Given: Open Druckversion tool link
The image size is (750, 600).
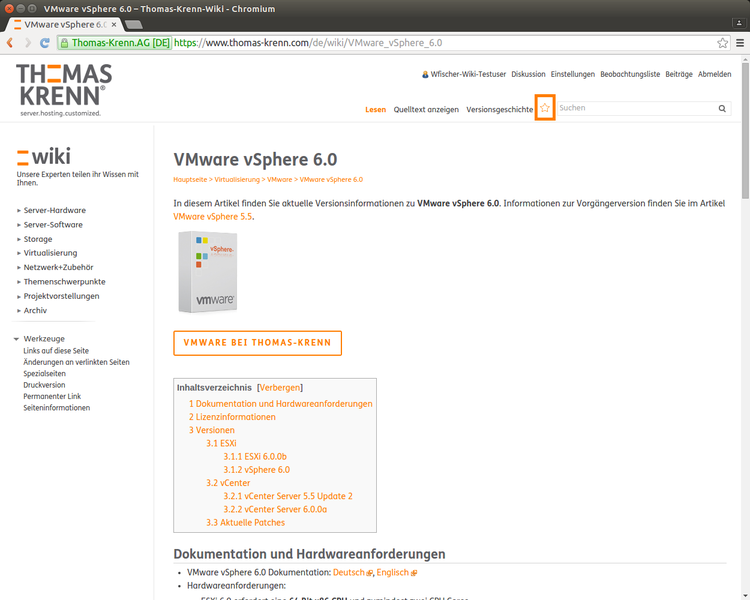Looking at the screenshot, I should coord(44,385).
